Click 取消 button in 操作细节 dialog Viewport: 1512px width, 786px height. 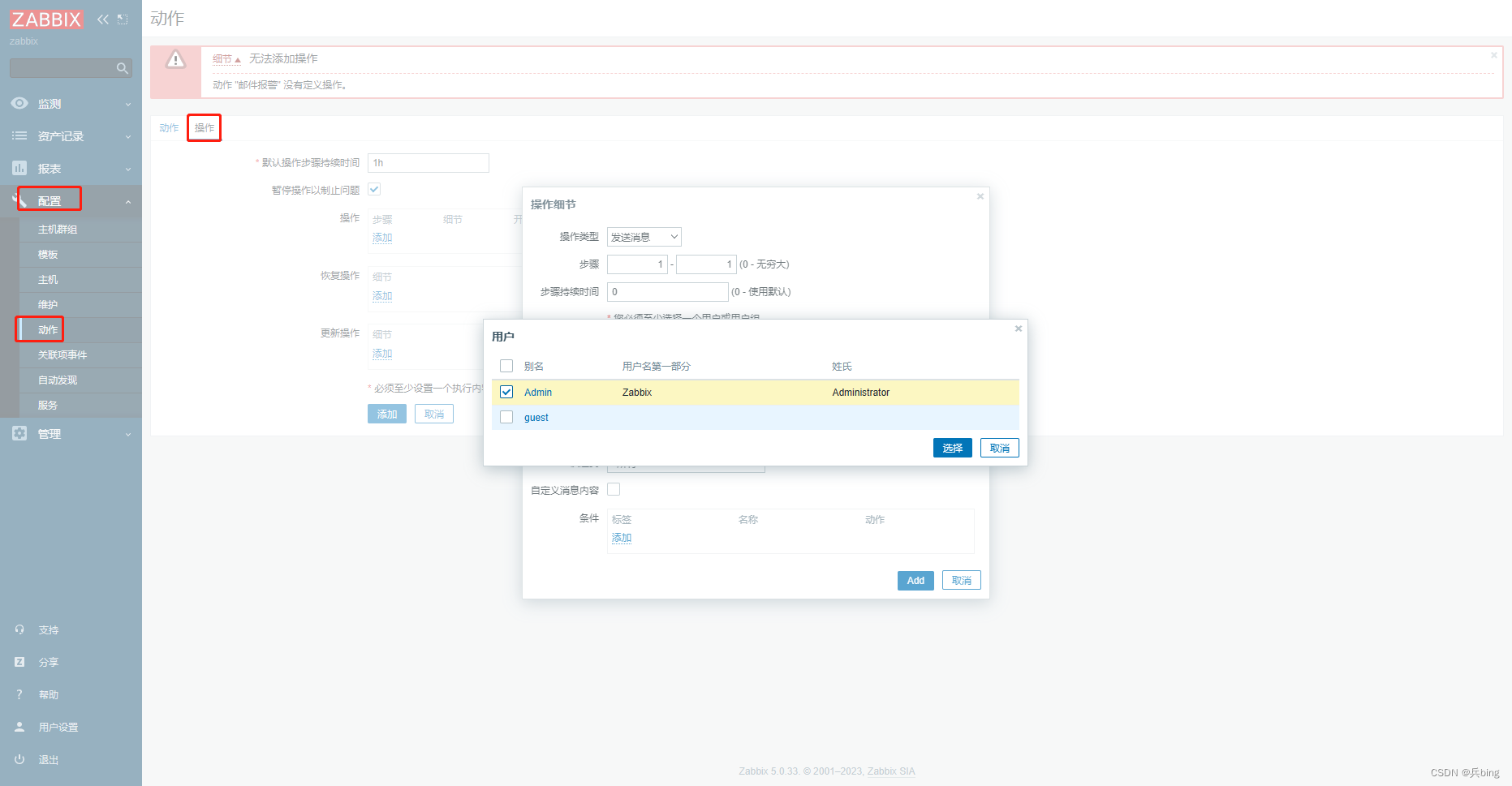tap(962, 580)
